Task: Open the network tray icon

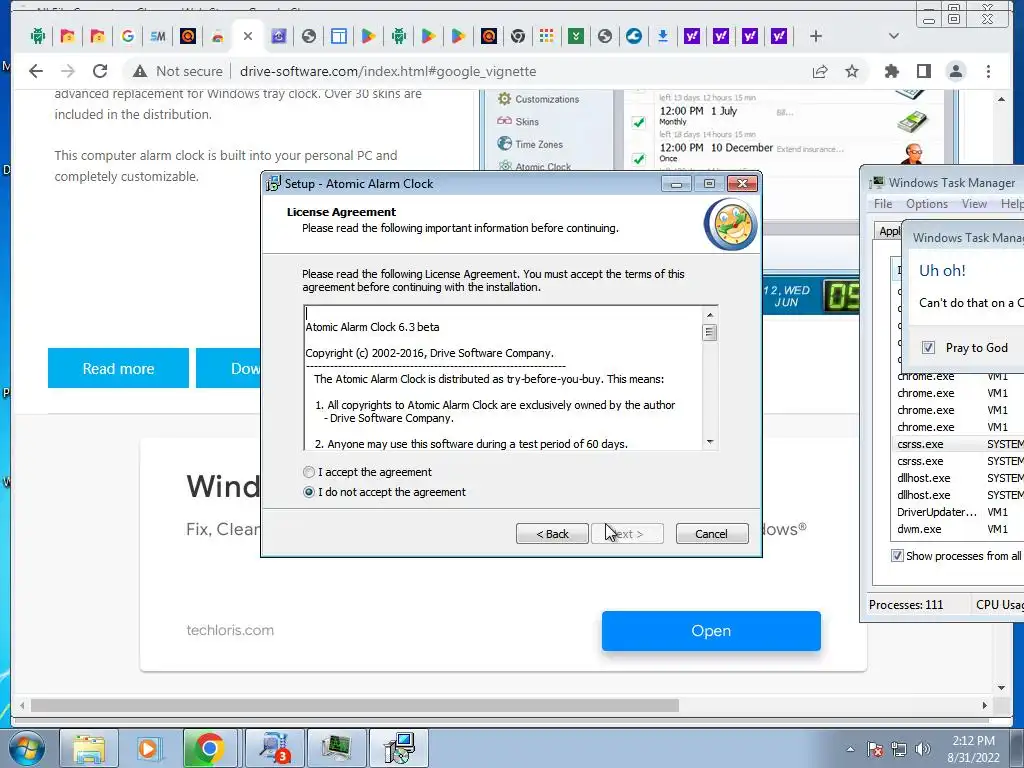Action: (x=899, y=749)
